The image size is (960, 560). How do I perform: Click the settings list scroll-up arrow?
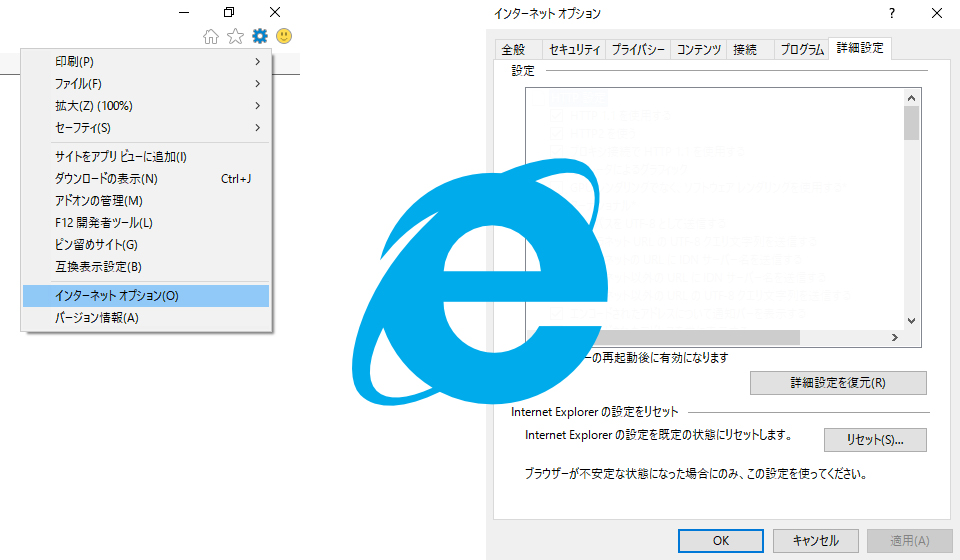click(911, 98)
